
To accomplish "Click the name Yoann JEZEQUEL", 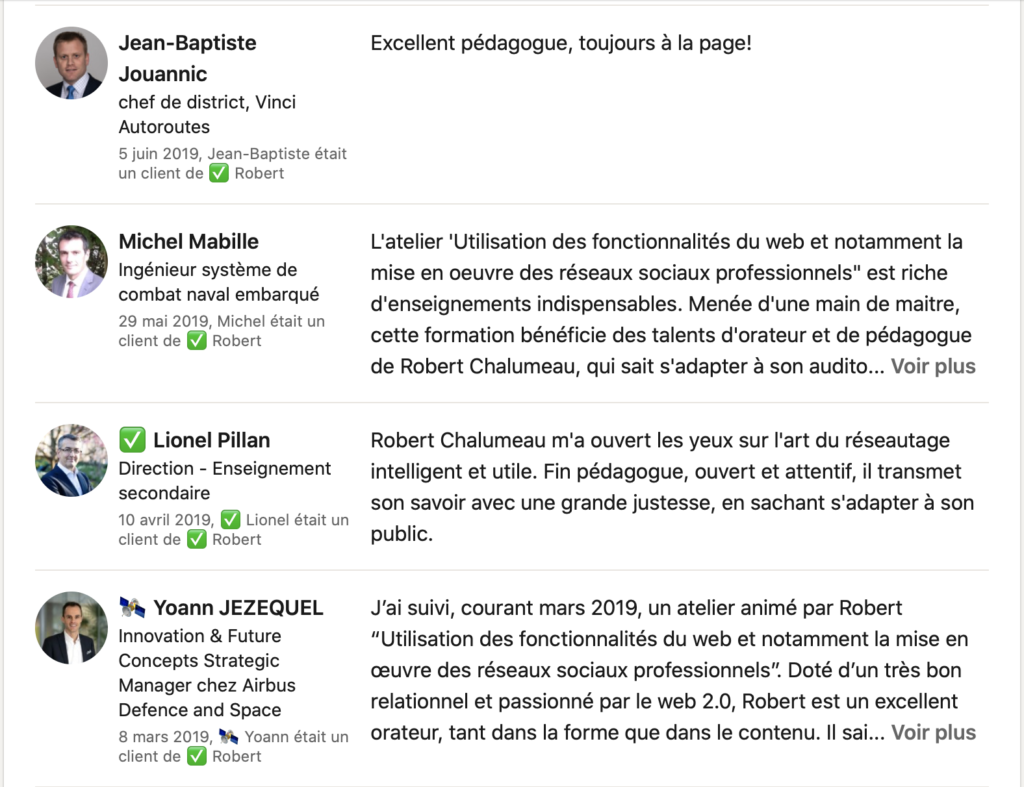I will click(237, 607).
